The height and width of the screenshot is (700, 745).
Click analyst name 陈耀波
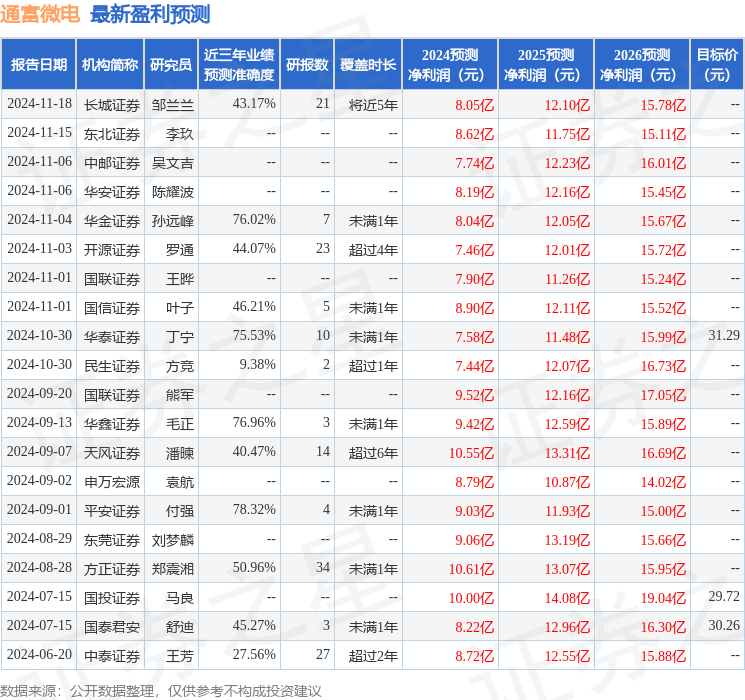pos(173,192)
